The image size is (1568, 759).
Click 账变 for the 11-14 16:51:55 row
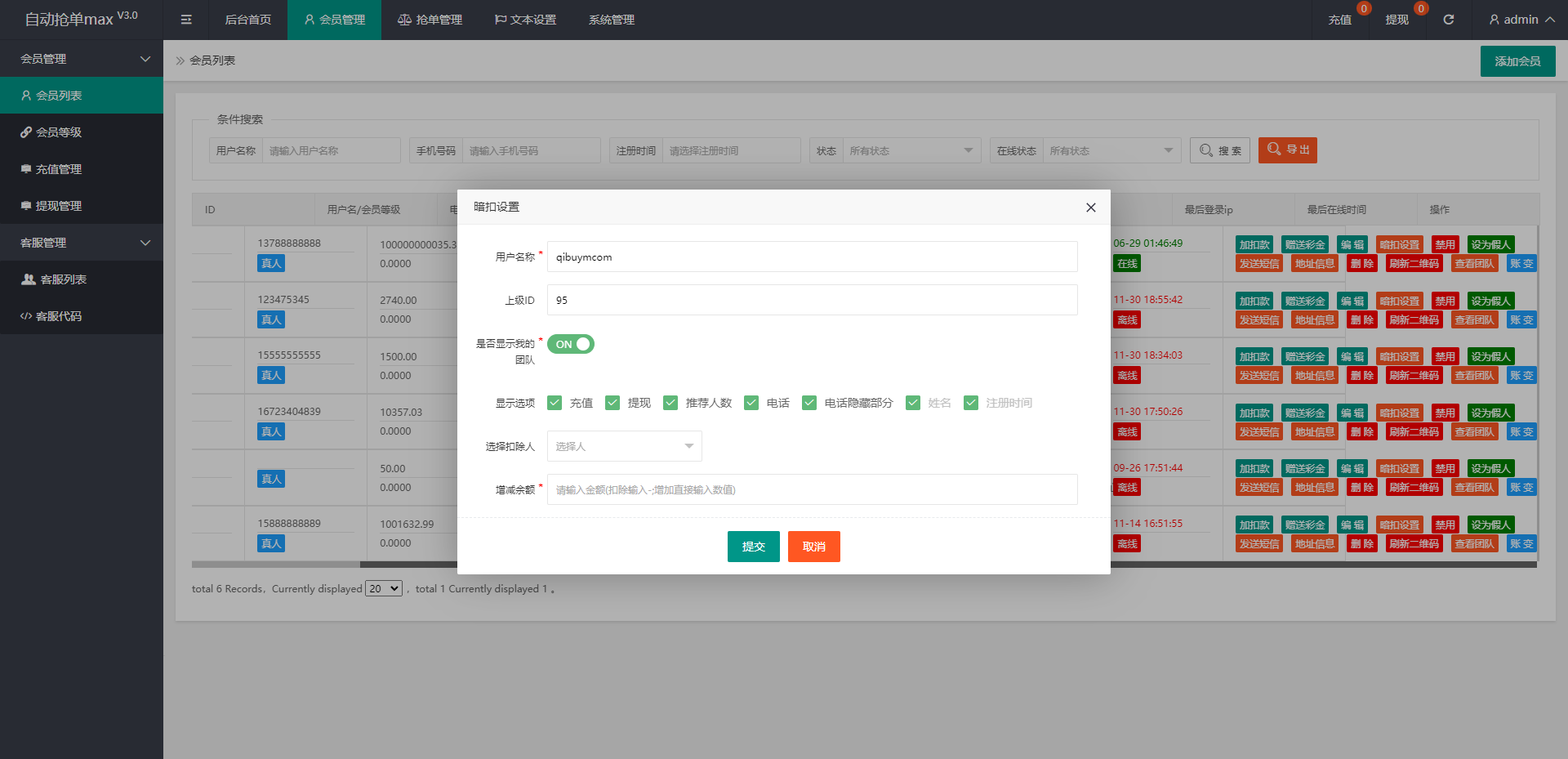click(x=1522, y=543)
